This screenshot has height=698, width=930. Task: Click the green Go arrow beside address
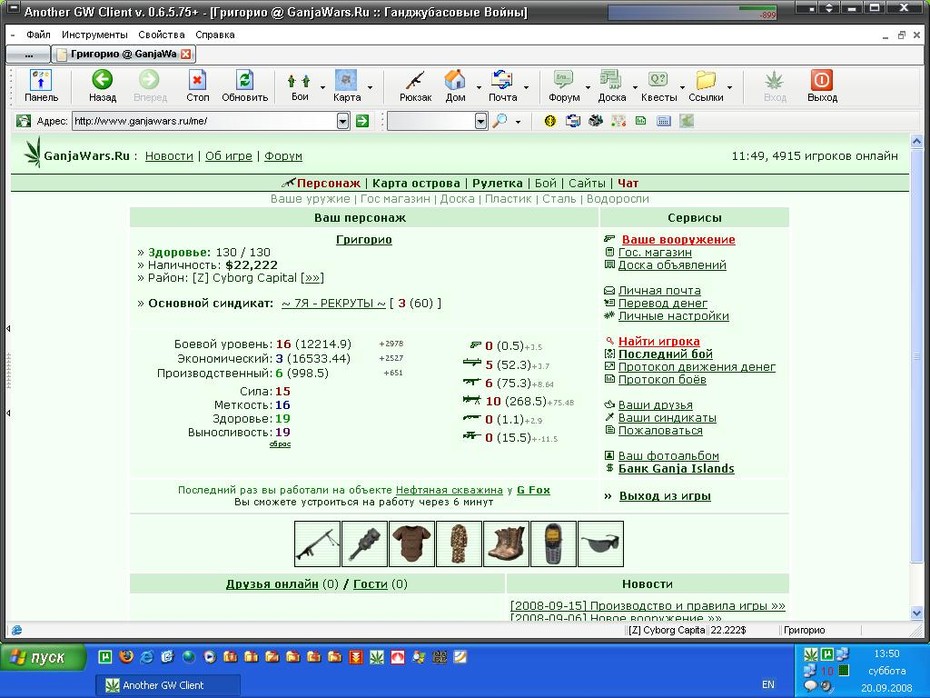pyautogui.click(x=362, y=121)
